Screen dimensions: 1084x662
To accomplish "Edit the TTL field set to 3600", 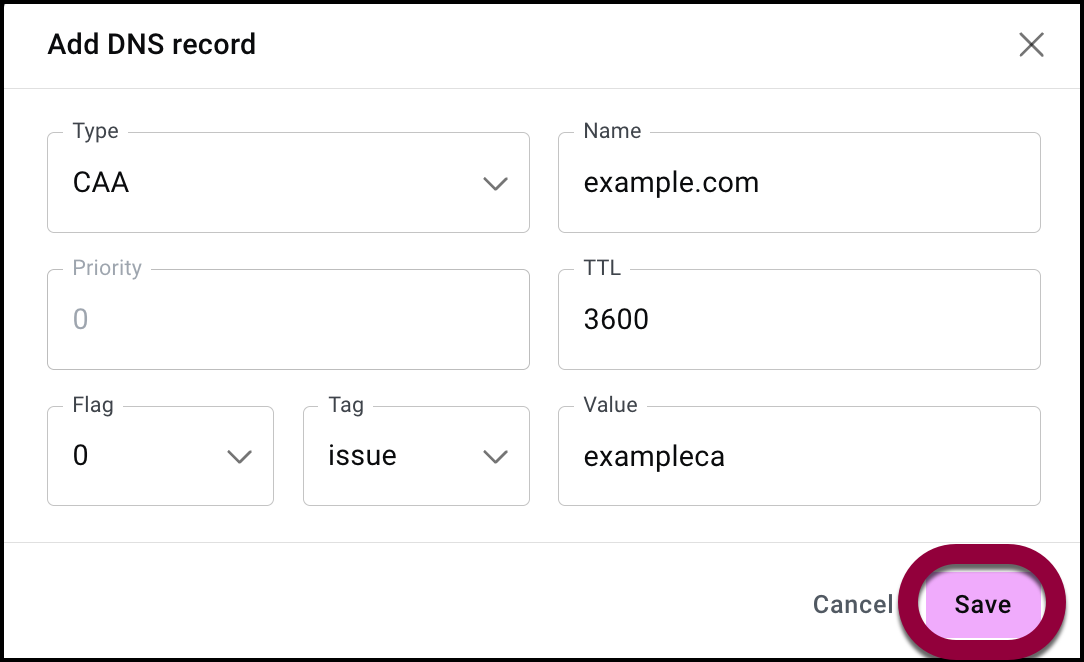I will pos(798,319).
